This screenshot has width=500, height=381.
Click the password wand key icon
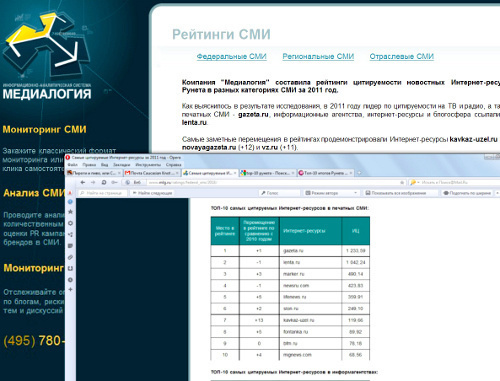pos(114,182)
